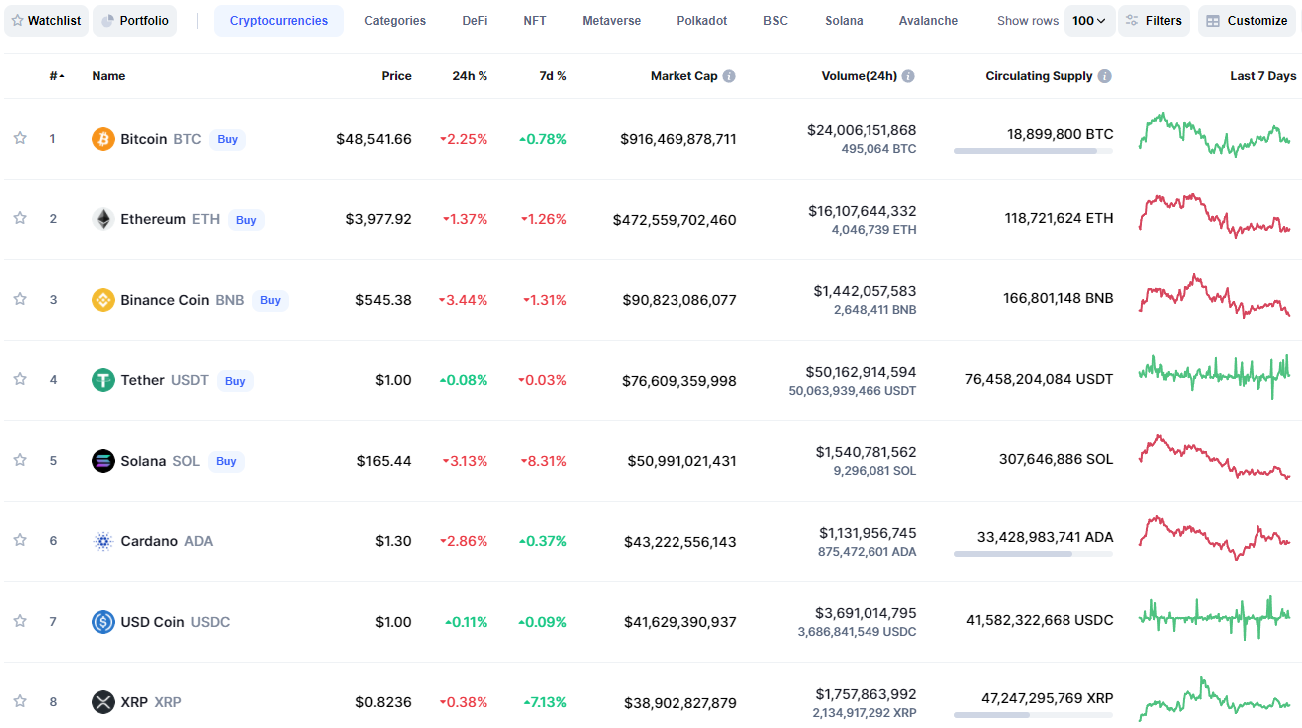Screen dimensions: 1302x728
Task: Open the Portfolio button
Action: (x=135, y=21)
